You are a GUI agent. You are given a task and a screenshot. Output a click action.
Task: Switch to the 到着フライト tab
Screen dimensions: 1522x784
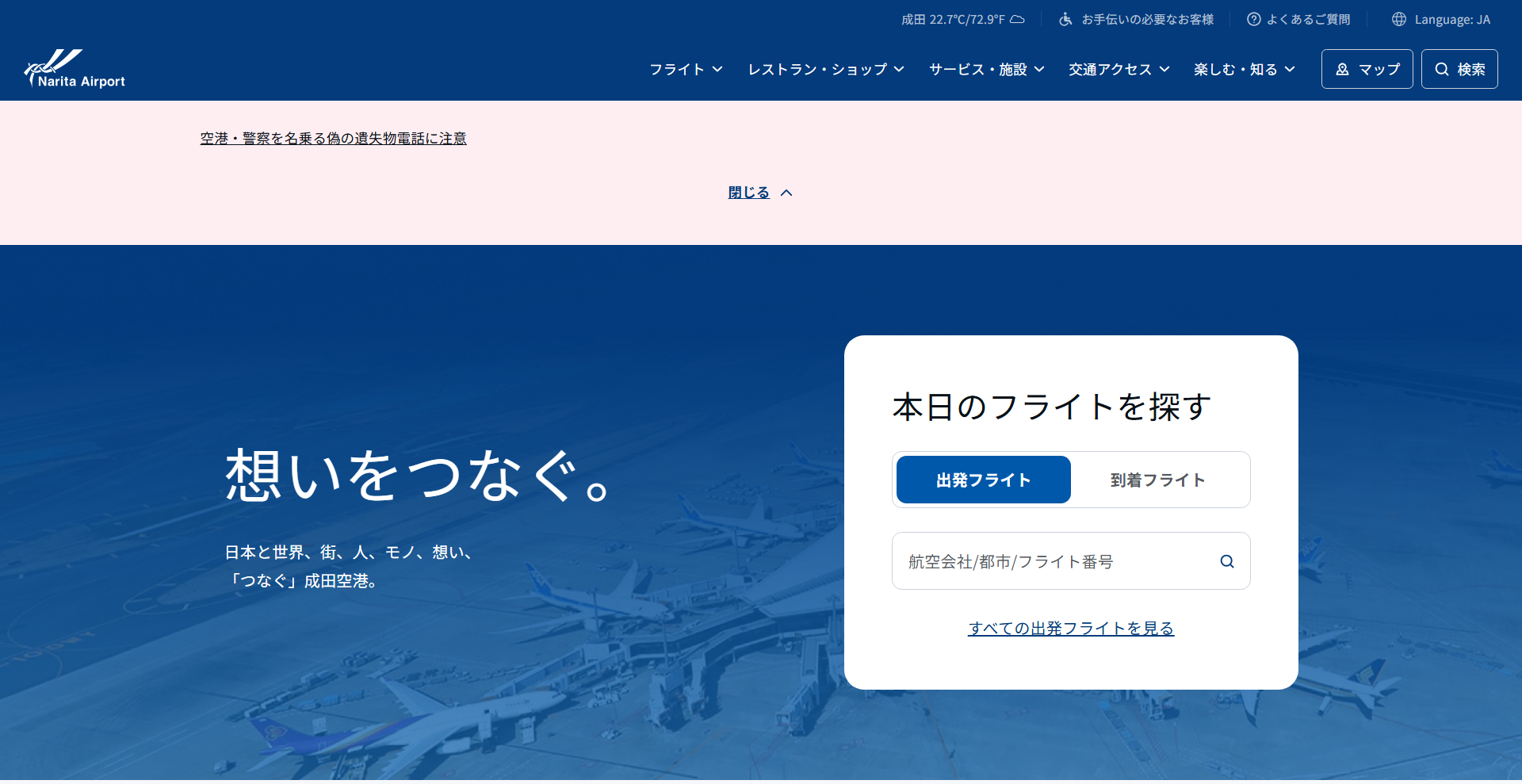pyautogui.click(x=1157, y=480)
